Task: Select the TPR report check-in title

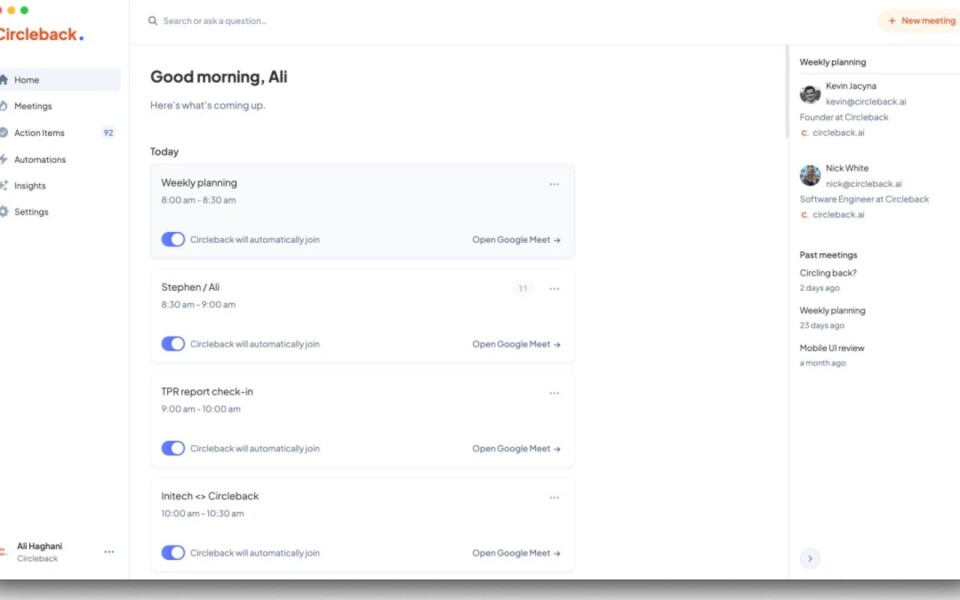Action: click(x=207, y=391)
